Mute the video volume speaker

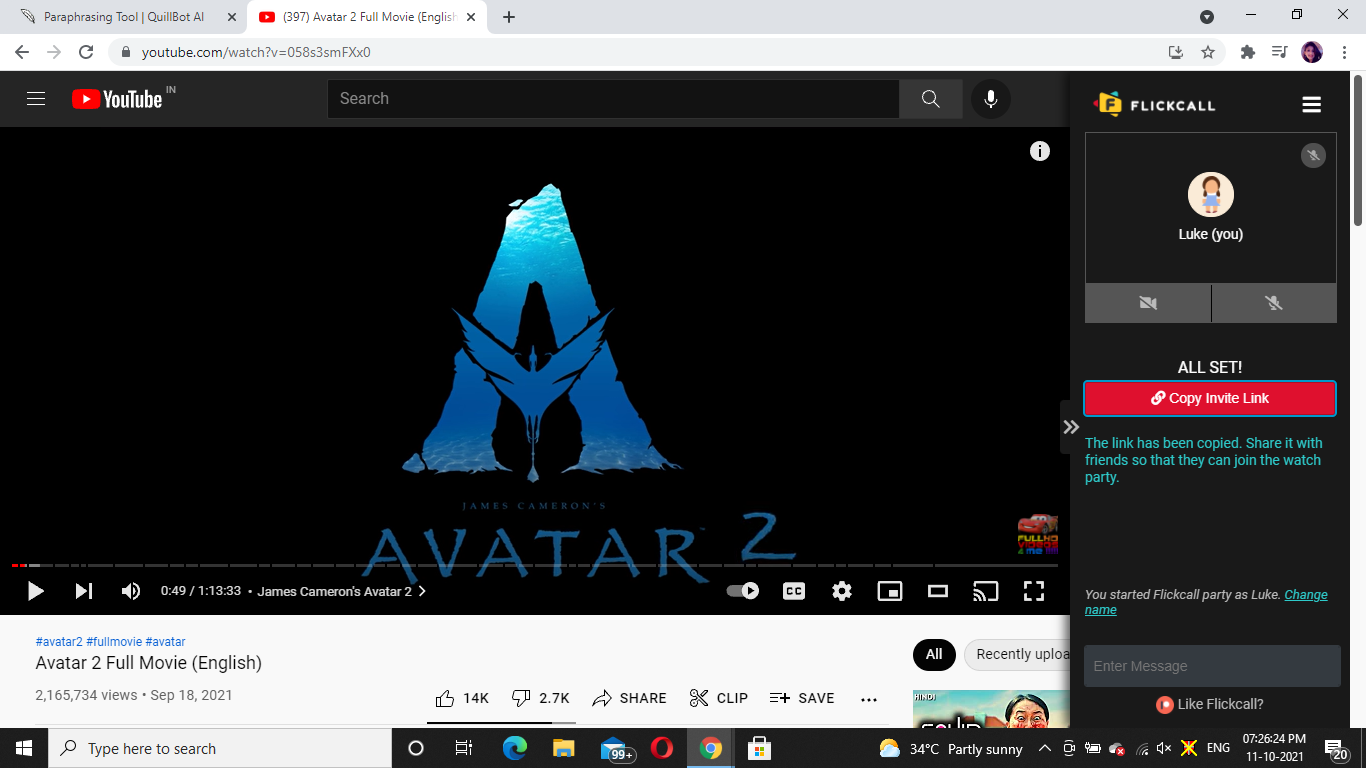coord(131,591)
